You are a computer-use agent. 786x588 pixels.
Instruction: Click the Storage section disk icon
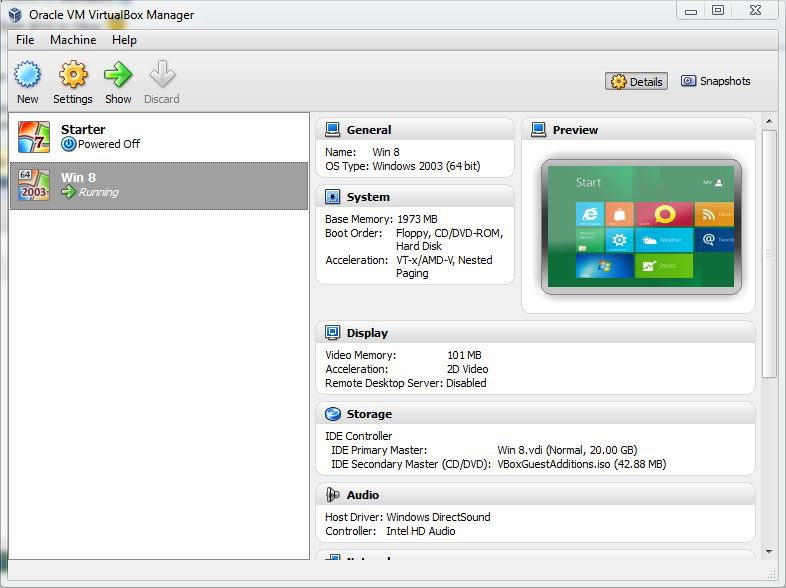click(x=332, y=414)
